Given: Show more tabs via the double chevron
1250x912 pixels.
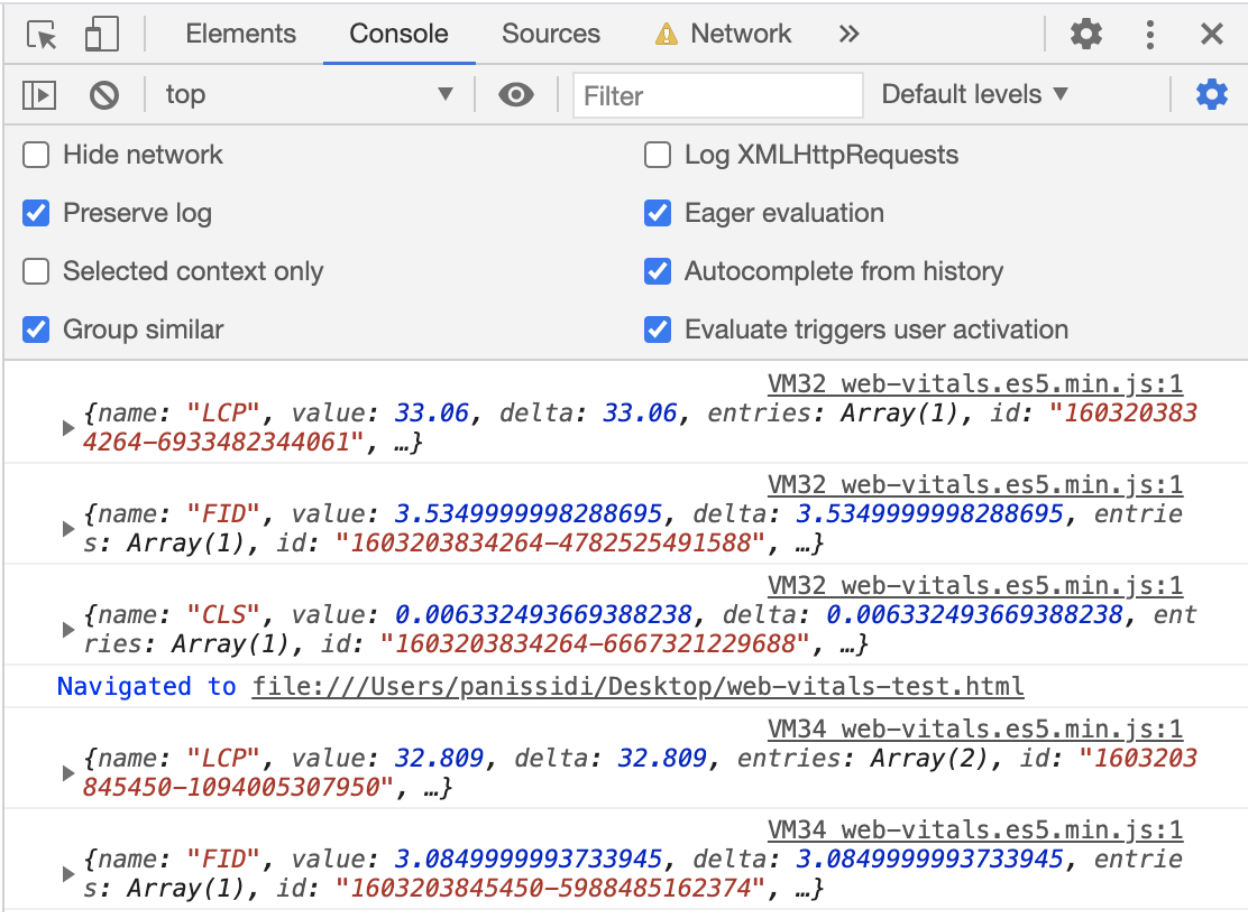Looking at the screenshot, I should pyautogui.click(x=848, y=35).
